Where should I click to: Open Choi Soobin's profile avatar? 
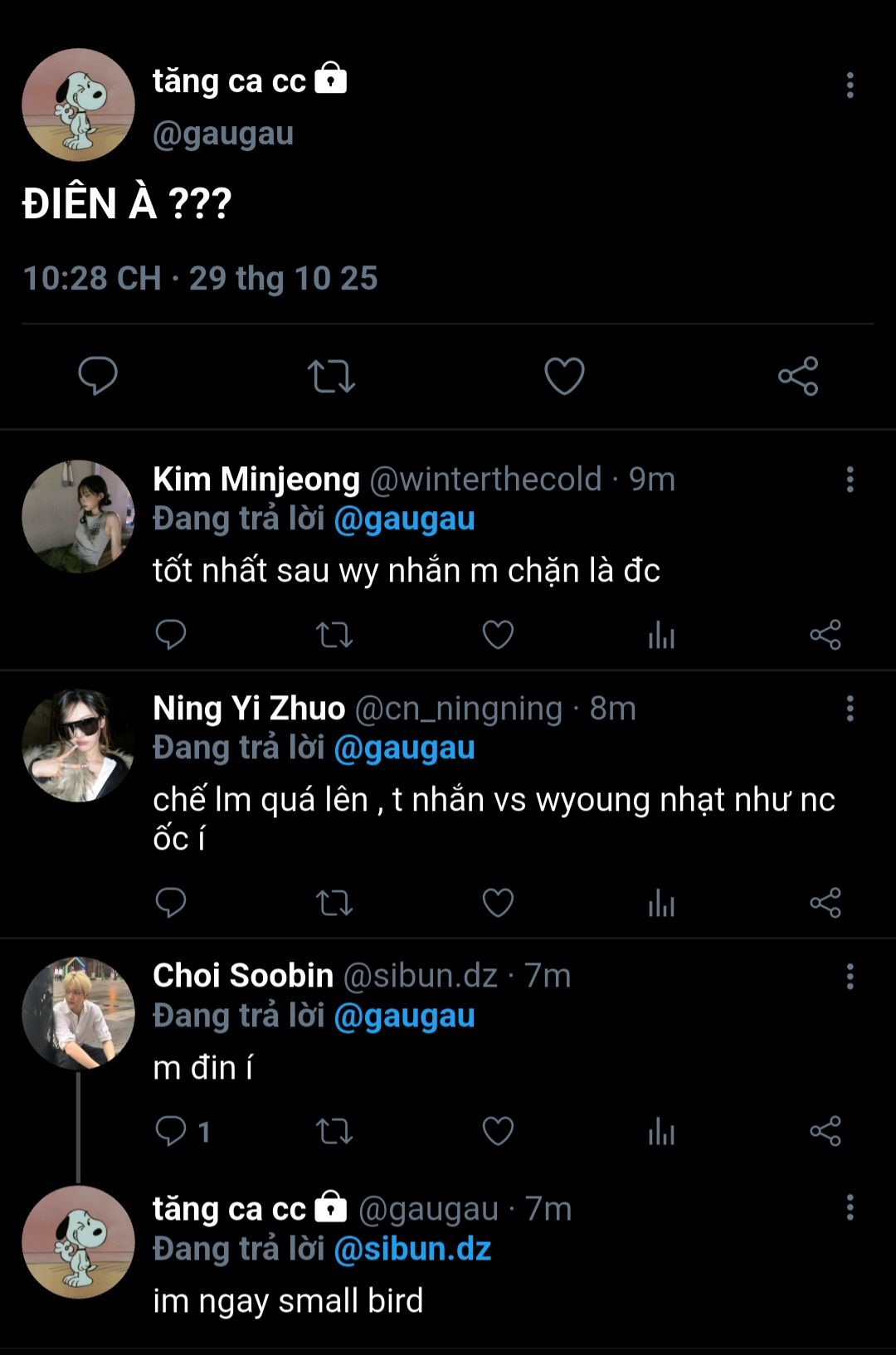(x=78, y=1013)
